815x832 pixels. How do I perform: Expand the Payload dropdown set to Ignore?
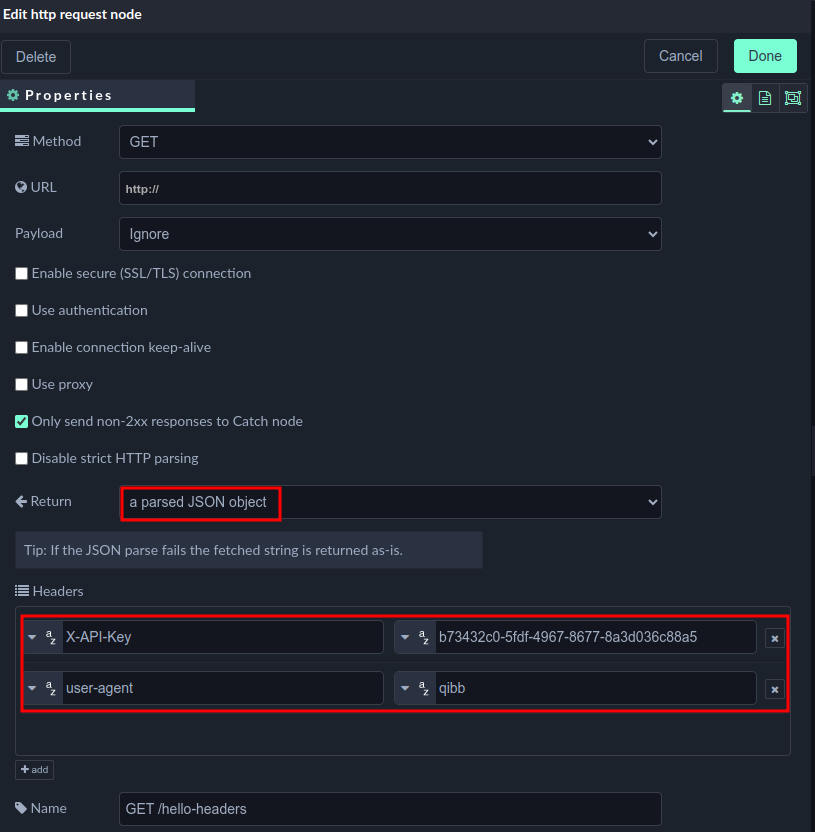pos(390,234)
